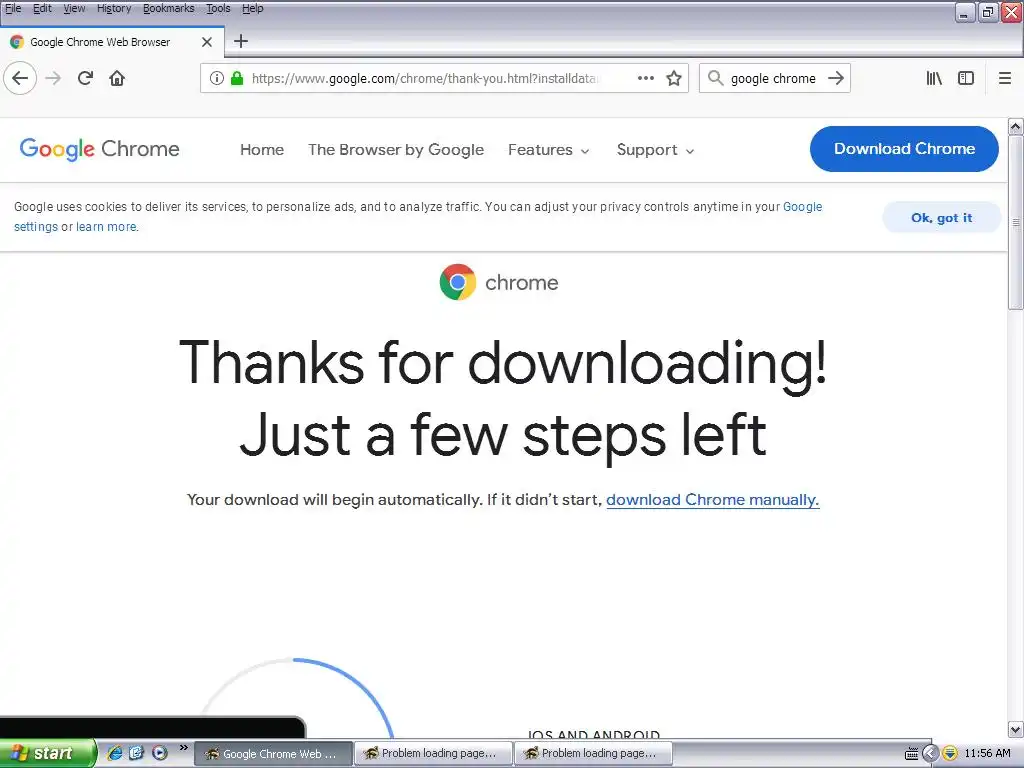Click the Download Chrome button
This screenshot has height=768, width=1024.
point(904,149)
